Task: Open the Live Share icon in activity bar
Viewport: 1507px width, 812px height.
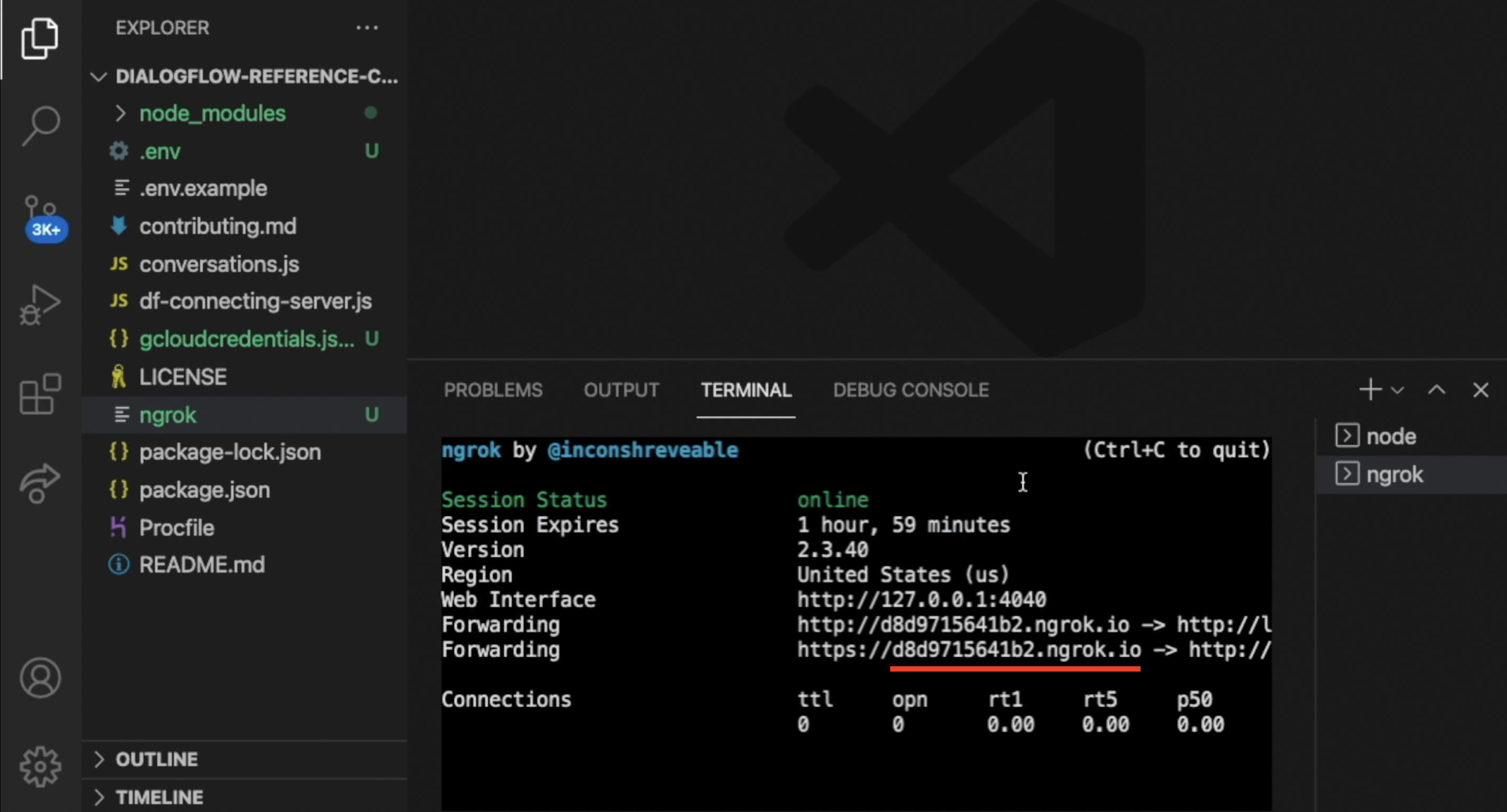Action: (x=40, y=484)
